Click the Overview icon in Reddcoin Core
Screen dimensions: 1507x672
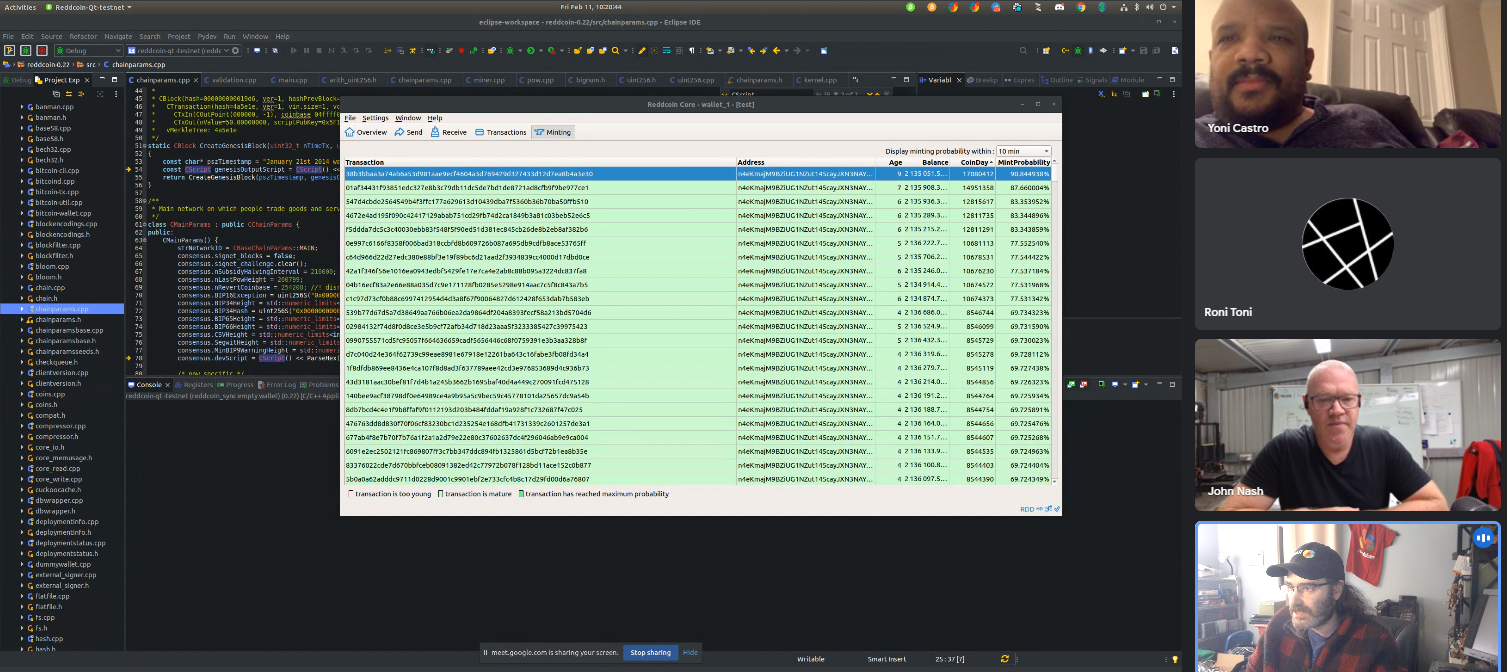pos(350,132)
